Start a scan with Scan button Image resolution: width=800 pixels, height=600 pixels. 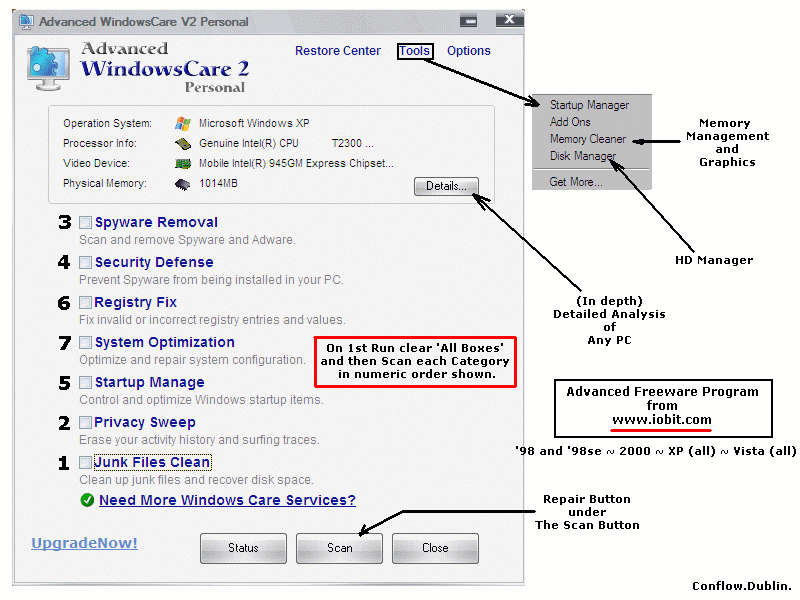tap(339, 548)
